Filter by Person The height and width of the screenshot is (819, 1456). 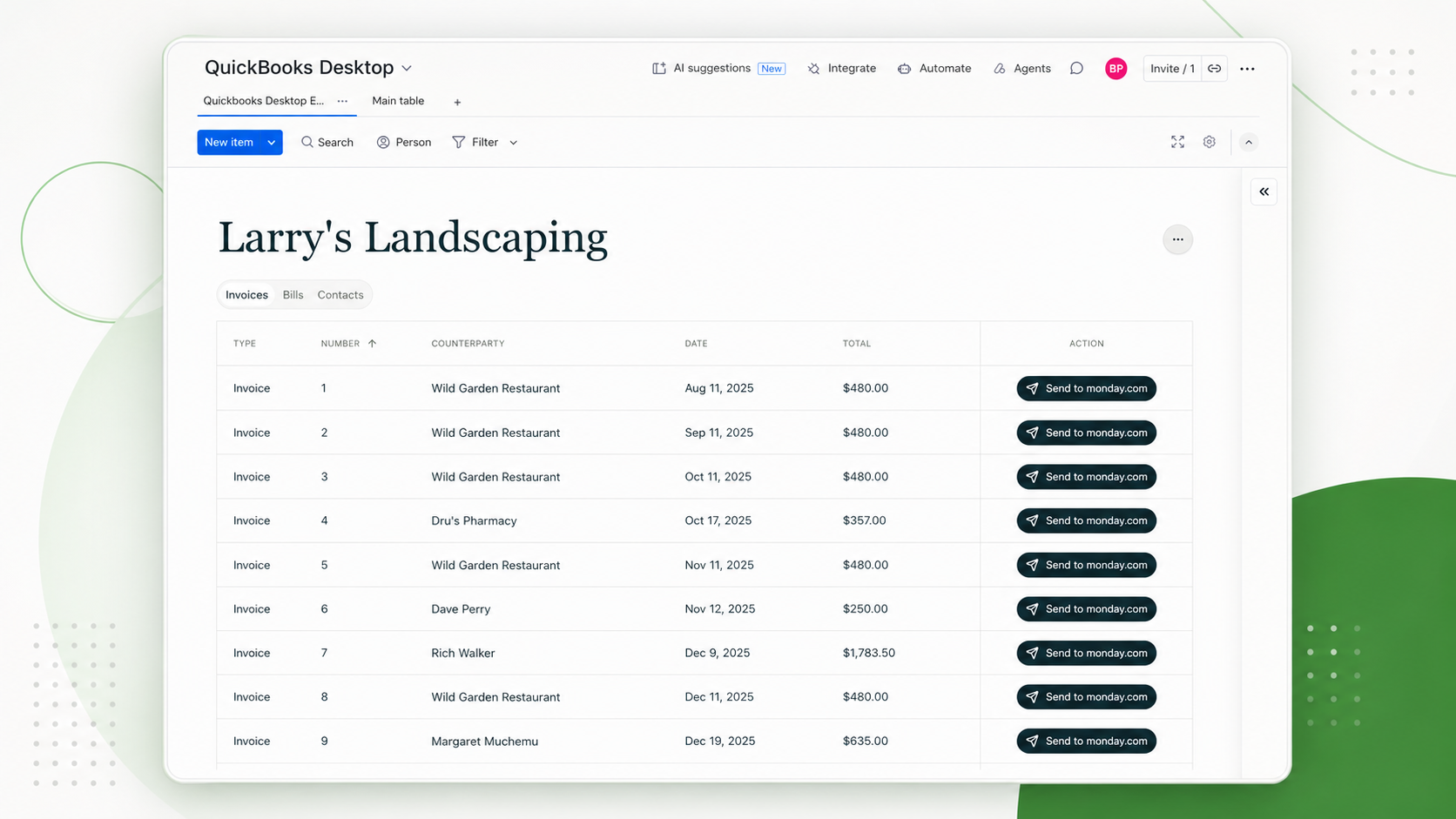(x=404, y=142)
